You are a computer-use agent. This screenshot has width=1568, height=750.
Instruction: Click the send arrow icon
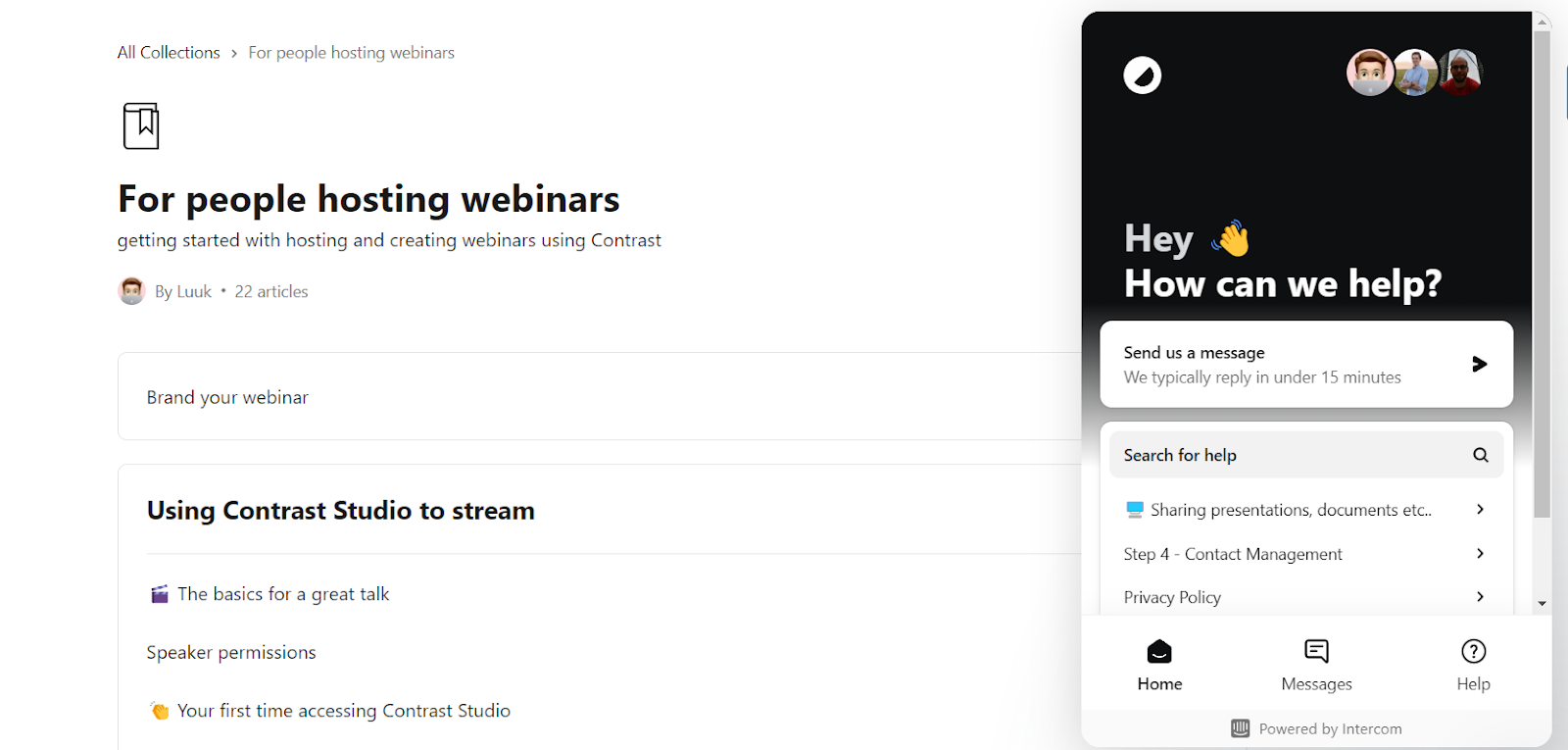[x=1480, y=364]
